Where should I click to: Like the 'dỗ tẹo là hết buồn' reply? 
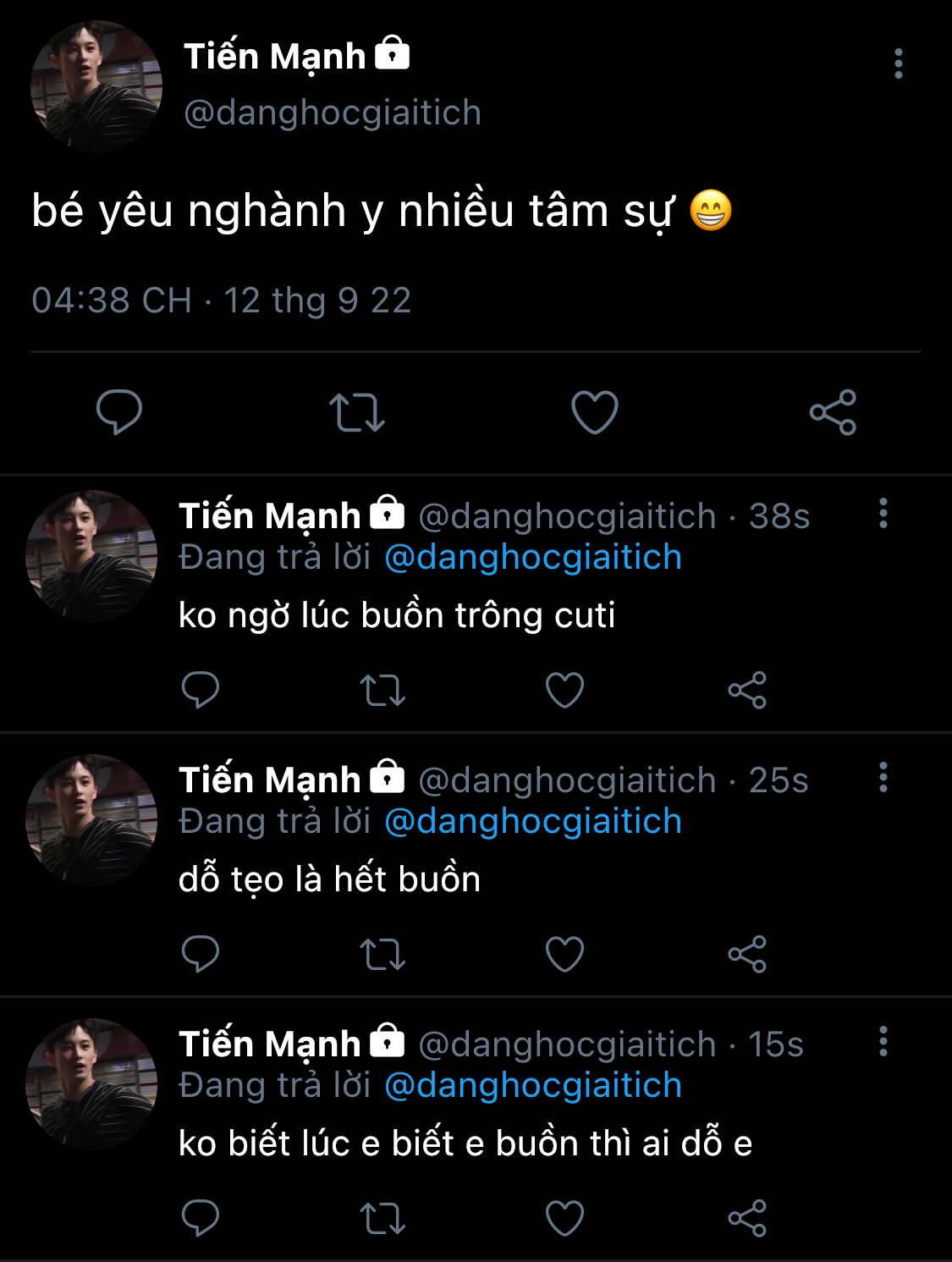564,954
